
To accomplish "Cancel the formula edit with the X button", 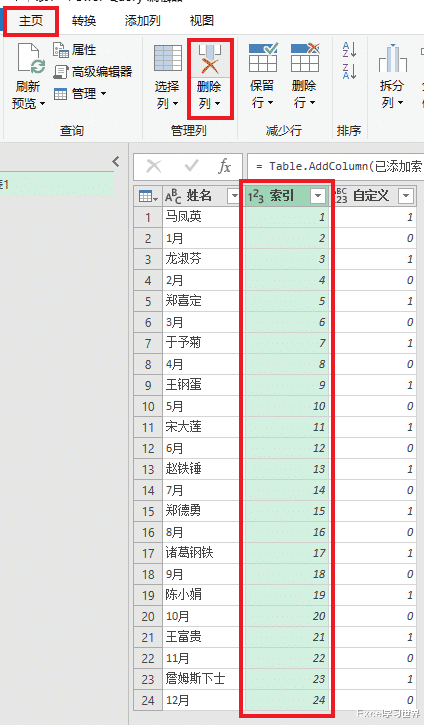I will point(154,166).
